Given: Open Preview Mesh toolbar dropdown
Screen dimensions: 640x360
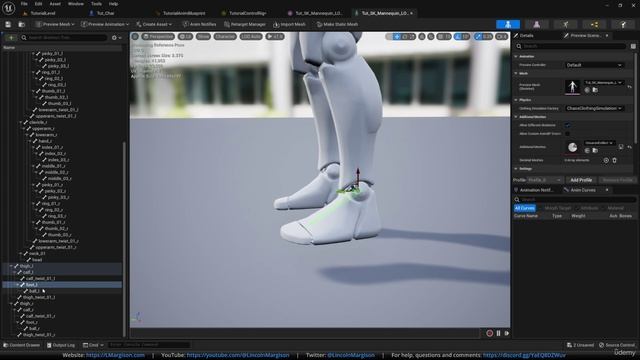Looking at the screenshot, I should point(55,24).
